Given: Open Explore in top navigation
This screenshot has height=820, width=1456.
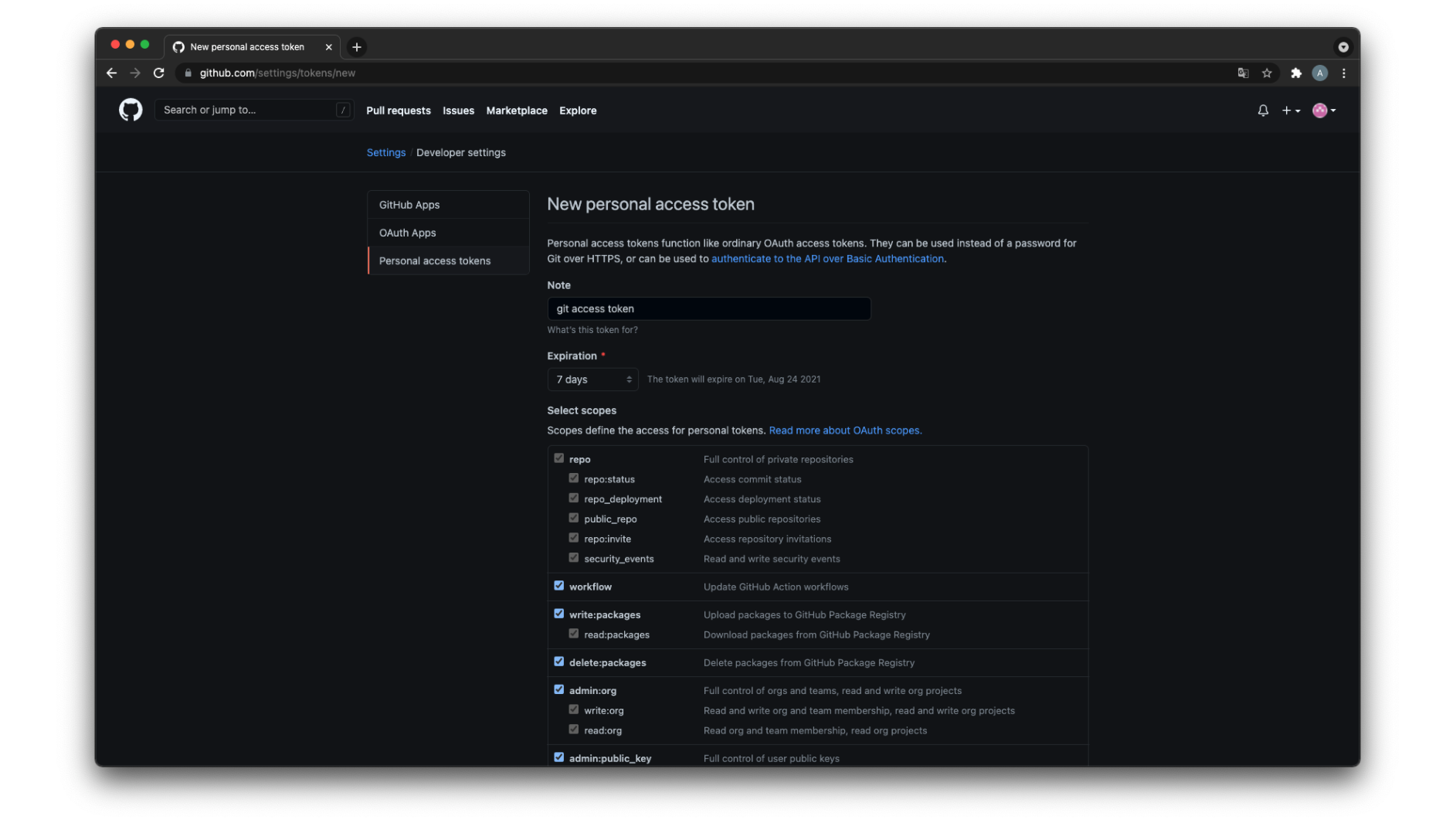Looking at the screenshot, I should pos(578,111).
